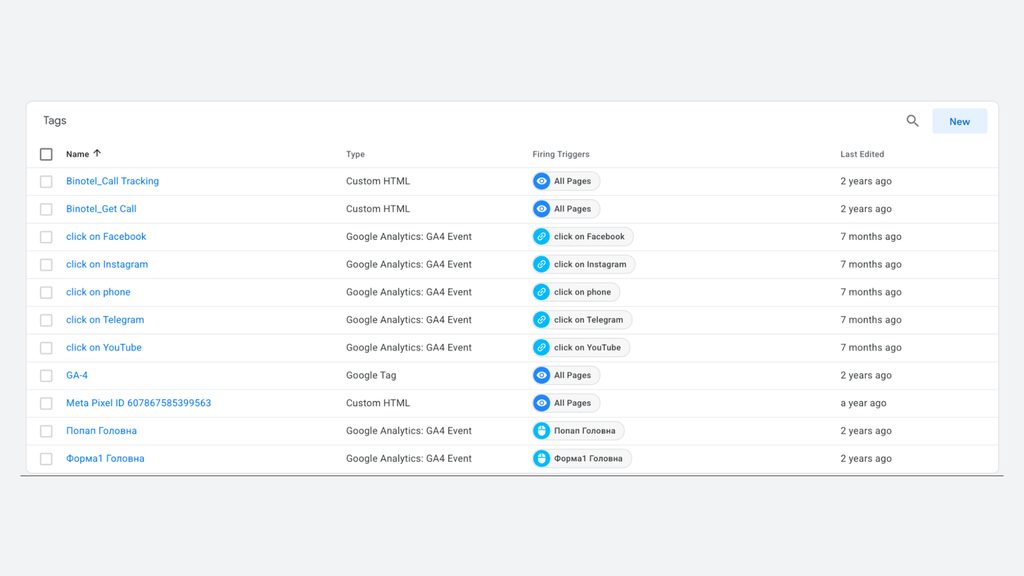Screen dimensions: 1024x576
Task: Click the eye icon in the Binotel_Get Call row
Action: click(x=541, y=209)
